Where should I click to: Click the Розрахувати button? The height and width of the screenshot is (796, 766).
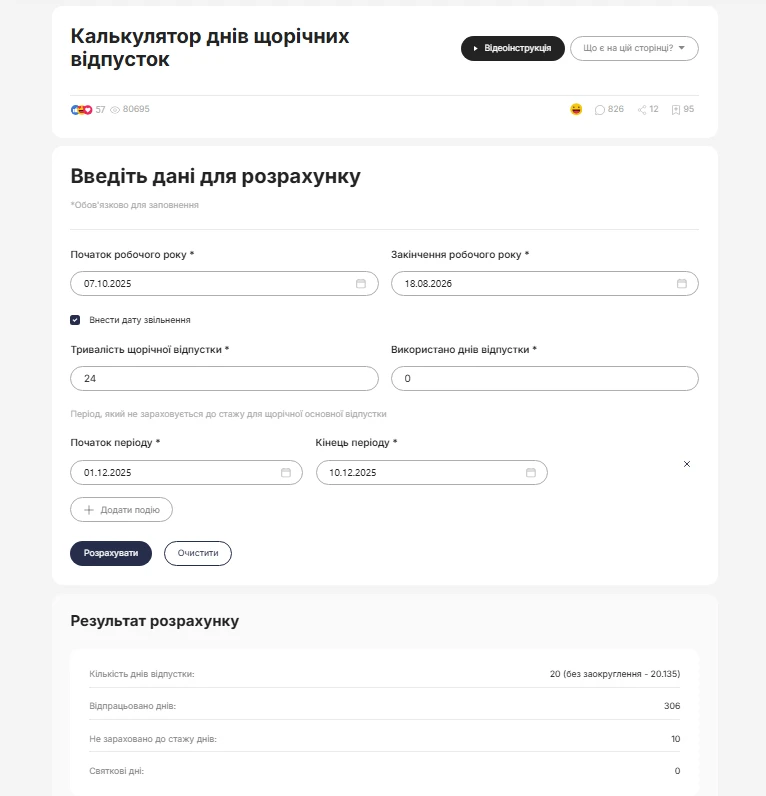(x=111, y=553)
